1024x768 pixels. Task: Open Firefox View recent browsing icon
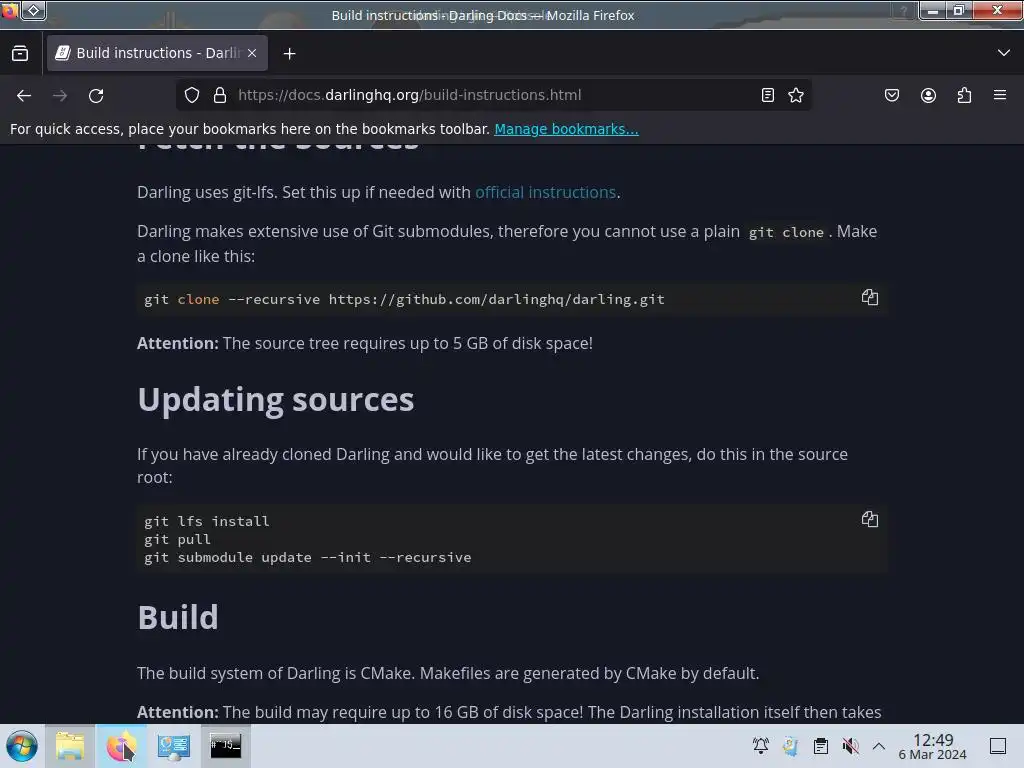coord(20,54)
